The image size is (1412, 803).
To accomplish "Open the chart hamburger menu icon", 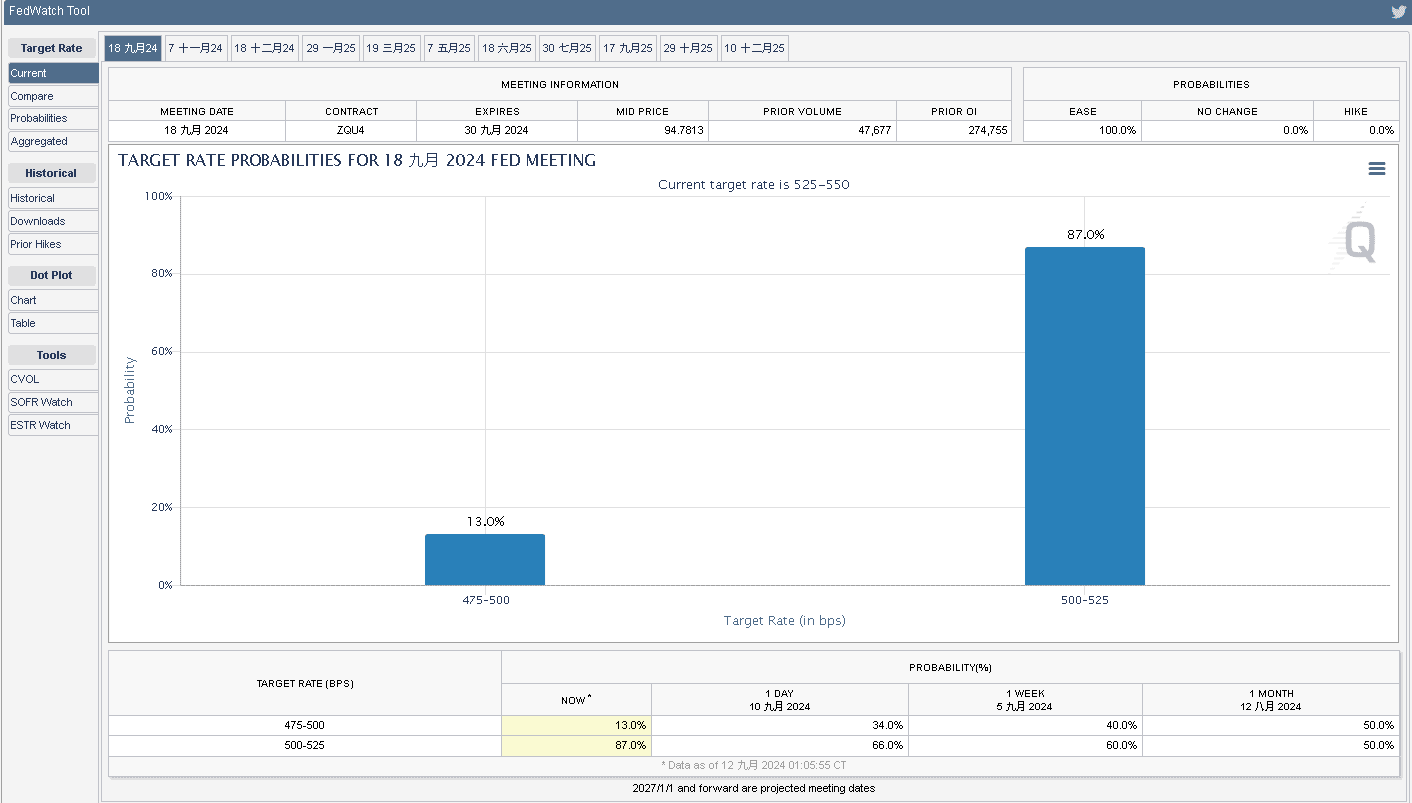I will (x=1377, y=169).
